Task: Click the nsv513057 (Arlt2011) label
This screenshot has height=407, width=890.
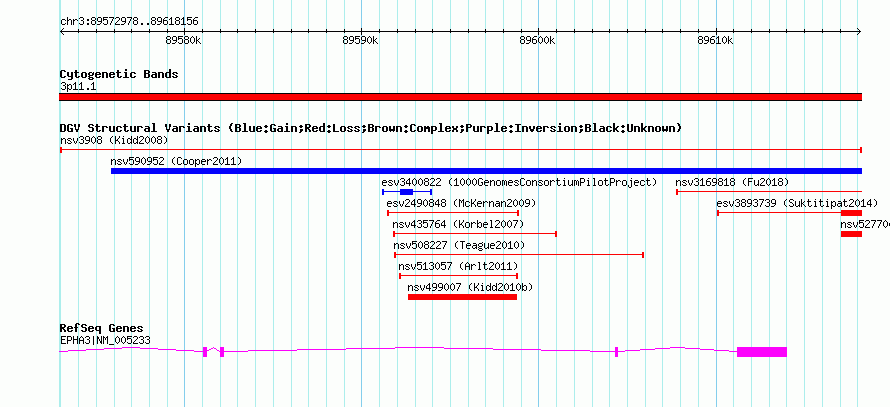Action: coord(458,266)
